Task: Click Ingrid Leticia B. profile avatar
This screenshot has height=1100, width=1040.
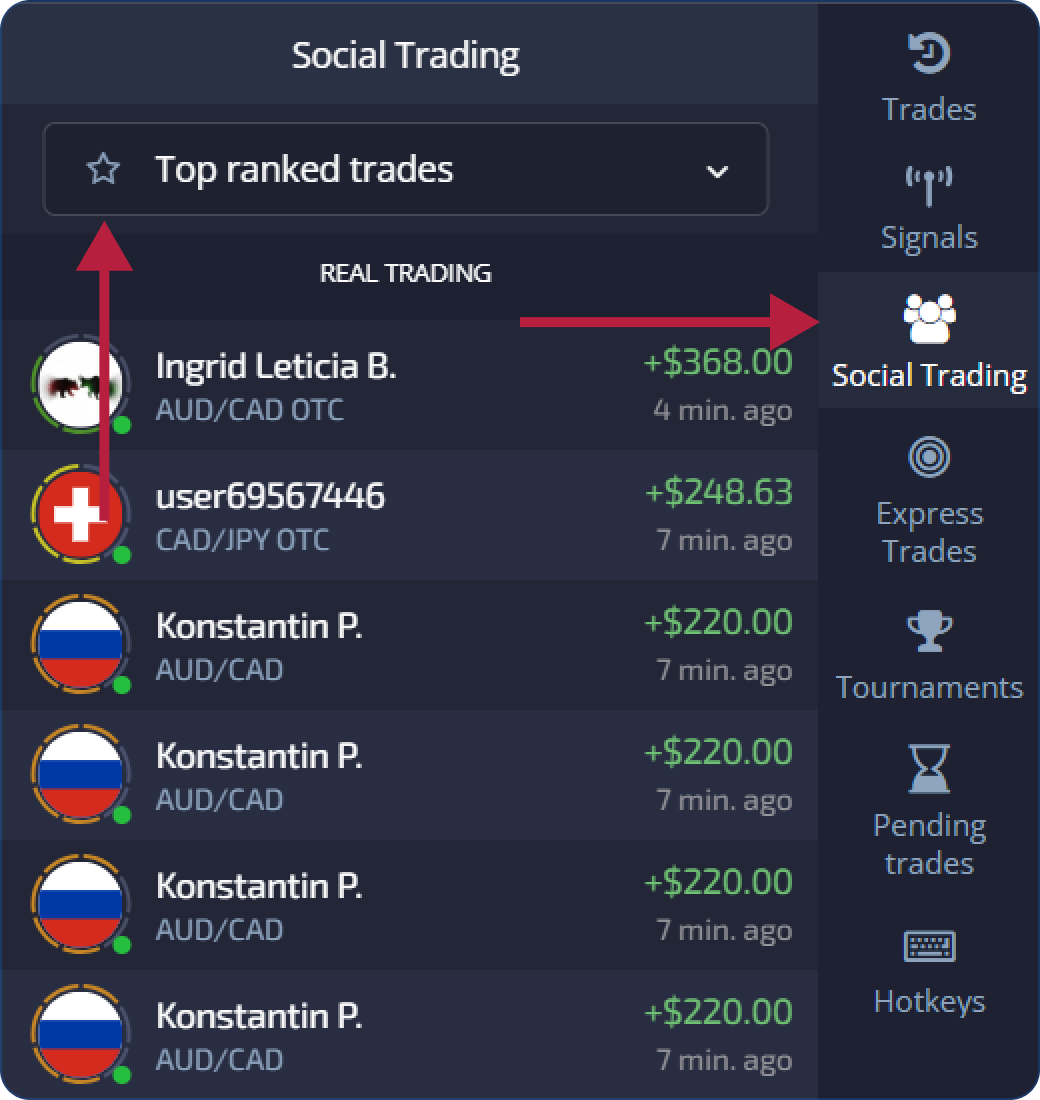Action: pyautogui.click(x=80, y=384)
